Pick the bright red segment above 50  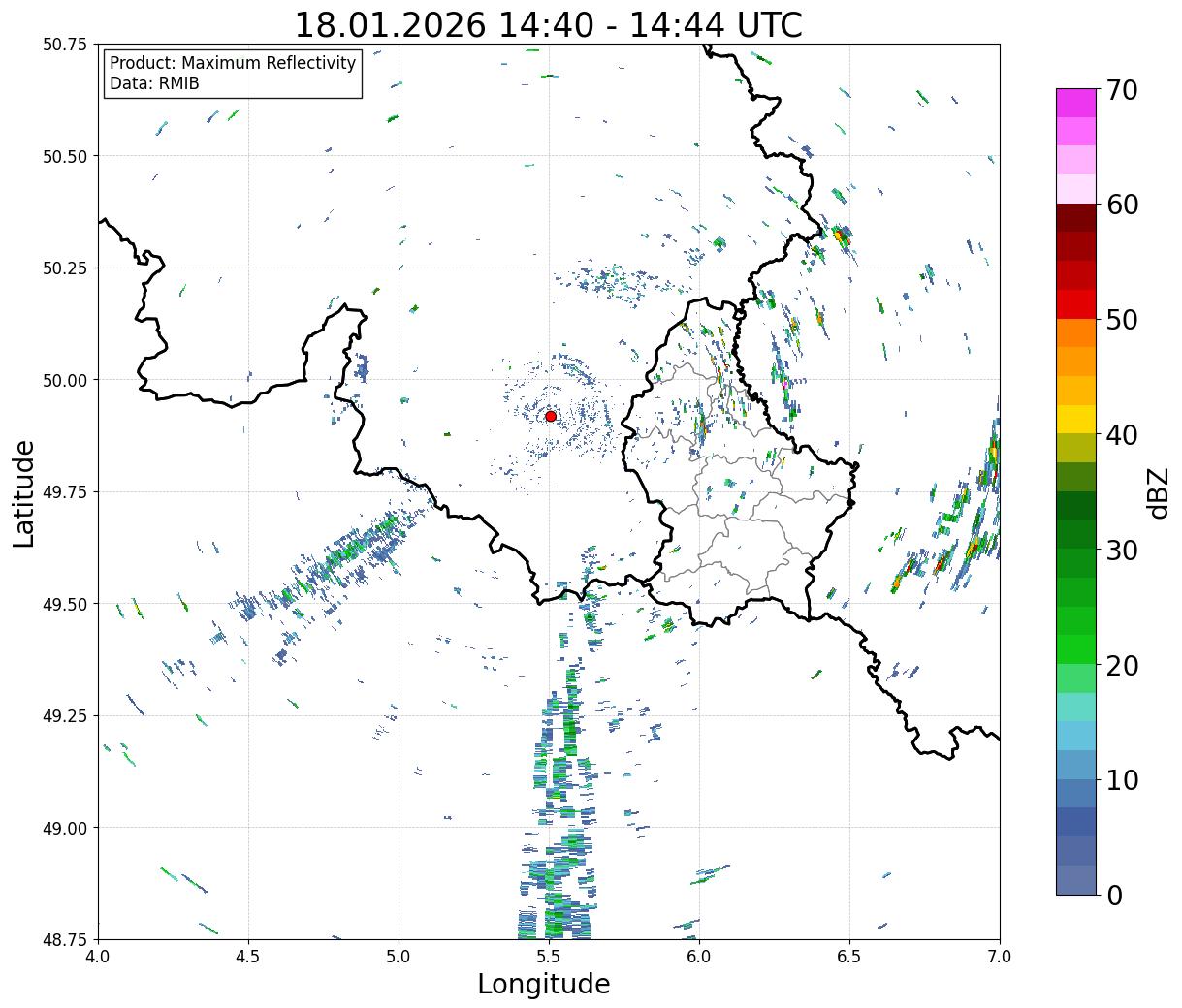(x=1075, y=303)
